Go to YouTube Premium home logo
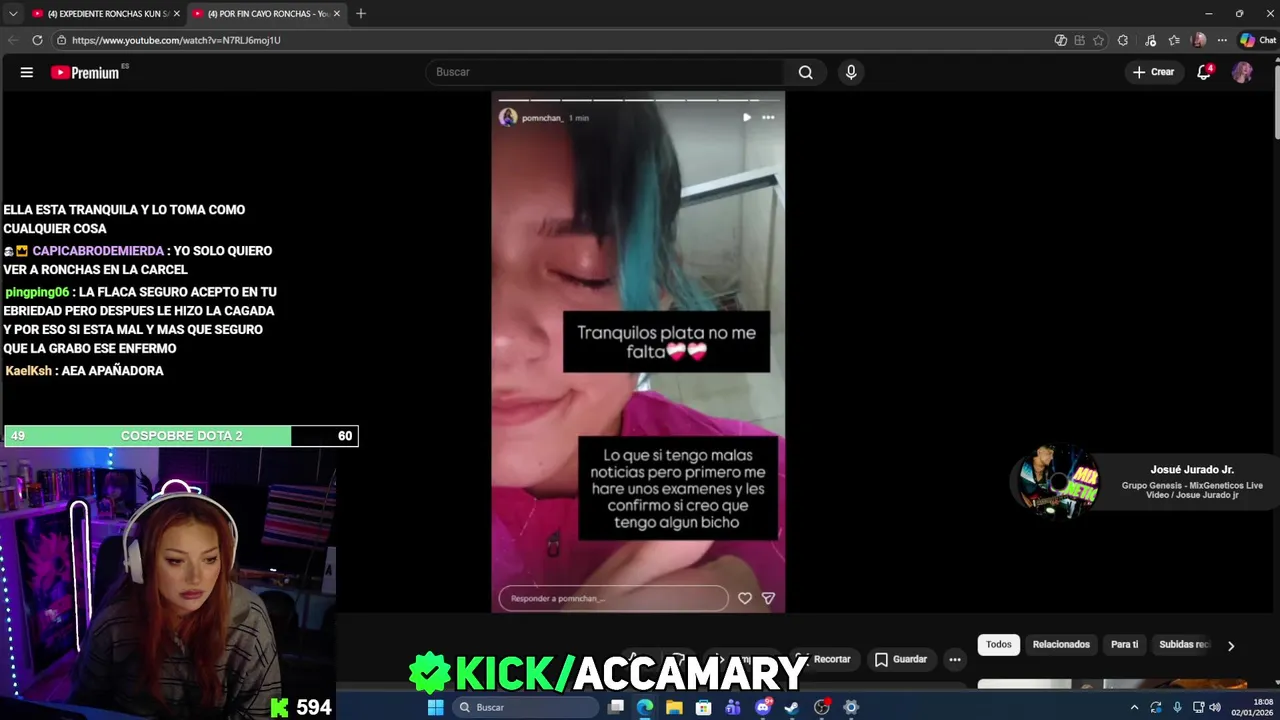Screen dimensions: 1280x720 tap(86, 72)
